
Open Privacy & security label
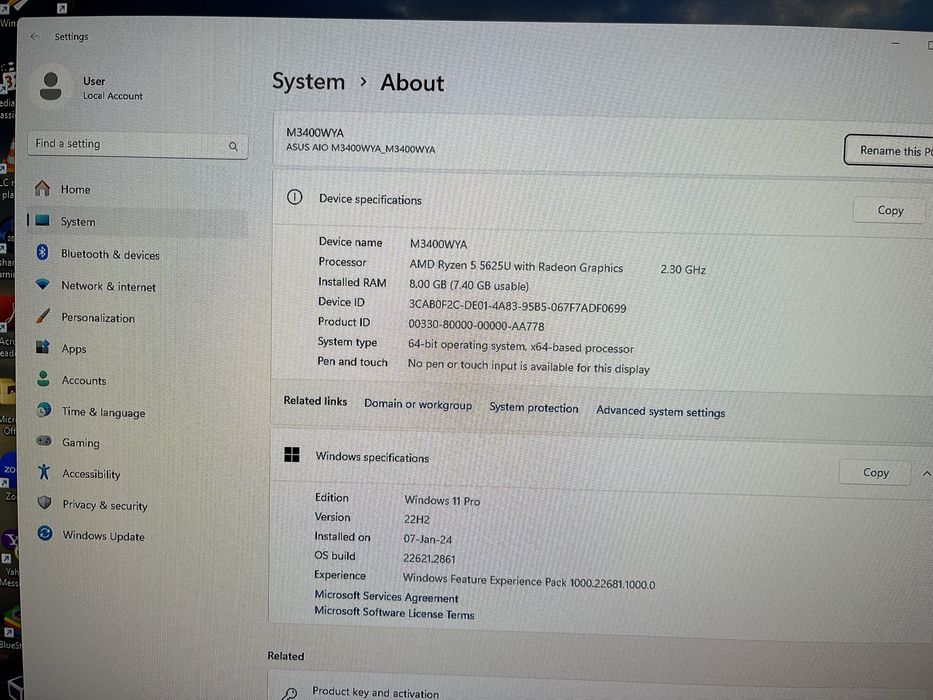coord(105,505)
